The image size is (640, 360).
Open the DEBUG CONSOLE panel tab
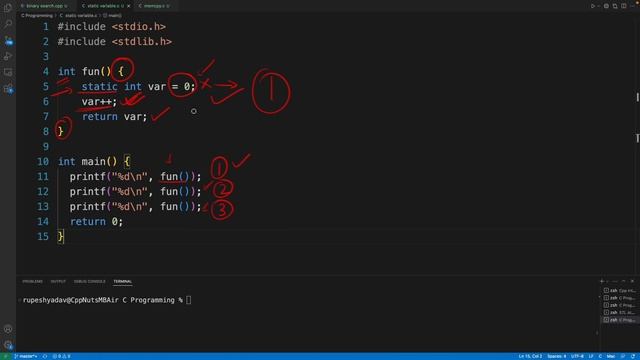pos(89,282)
